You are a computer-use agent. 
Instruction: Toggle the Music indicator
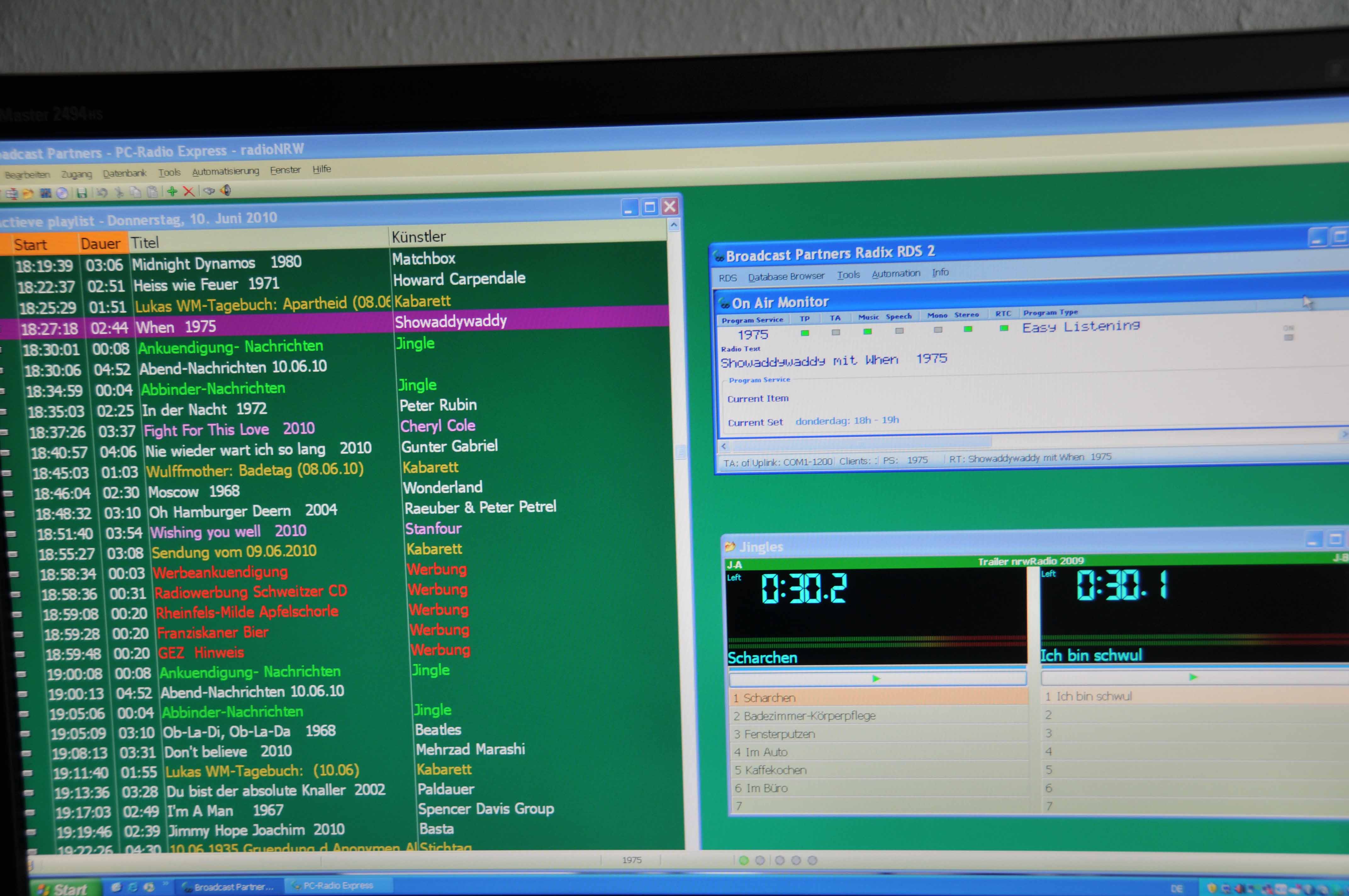pos(867,331)
